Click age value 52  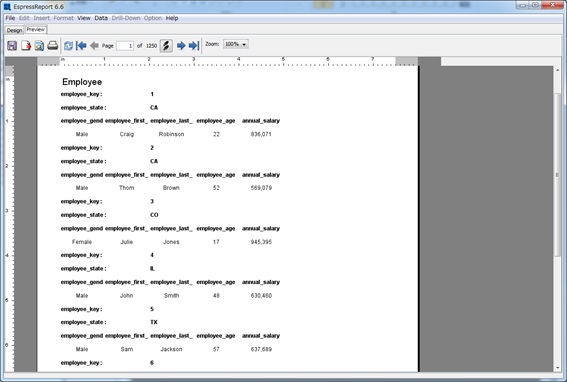click(x=216, y=188)
